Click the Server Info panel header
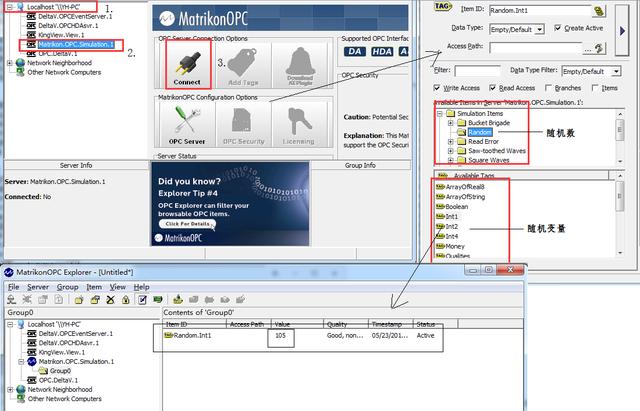Viewport: 640px width, 411px height. pyautogui.click(x=76, y=165)
